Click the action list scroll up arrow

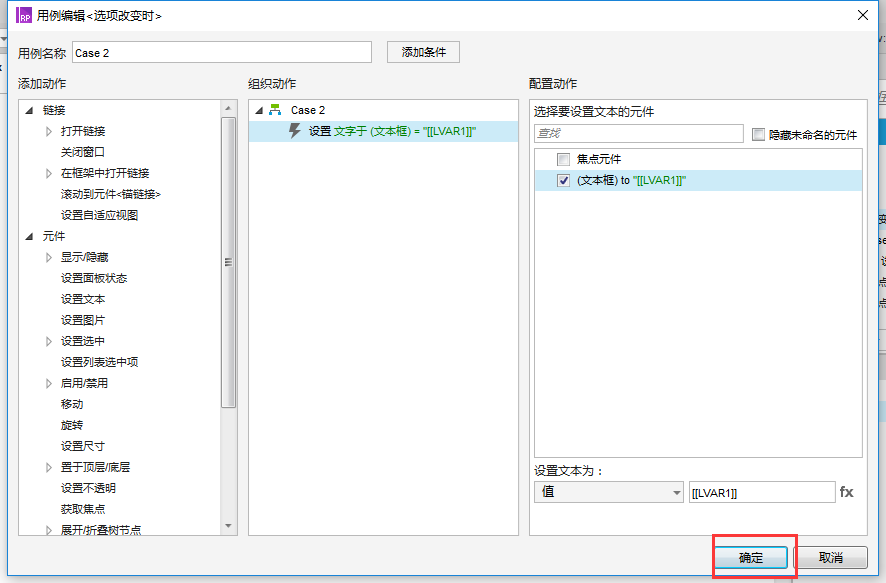pos(228,108)
